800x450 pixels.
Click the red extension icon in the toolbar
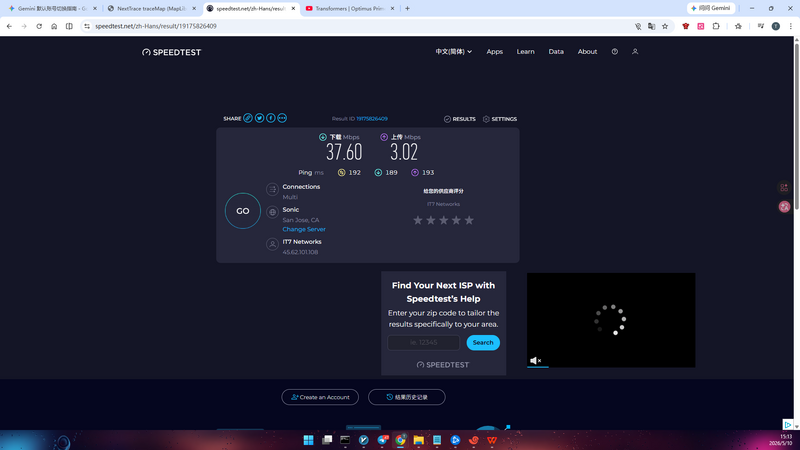click(x=686, y=26)
